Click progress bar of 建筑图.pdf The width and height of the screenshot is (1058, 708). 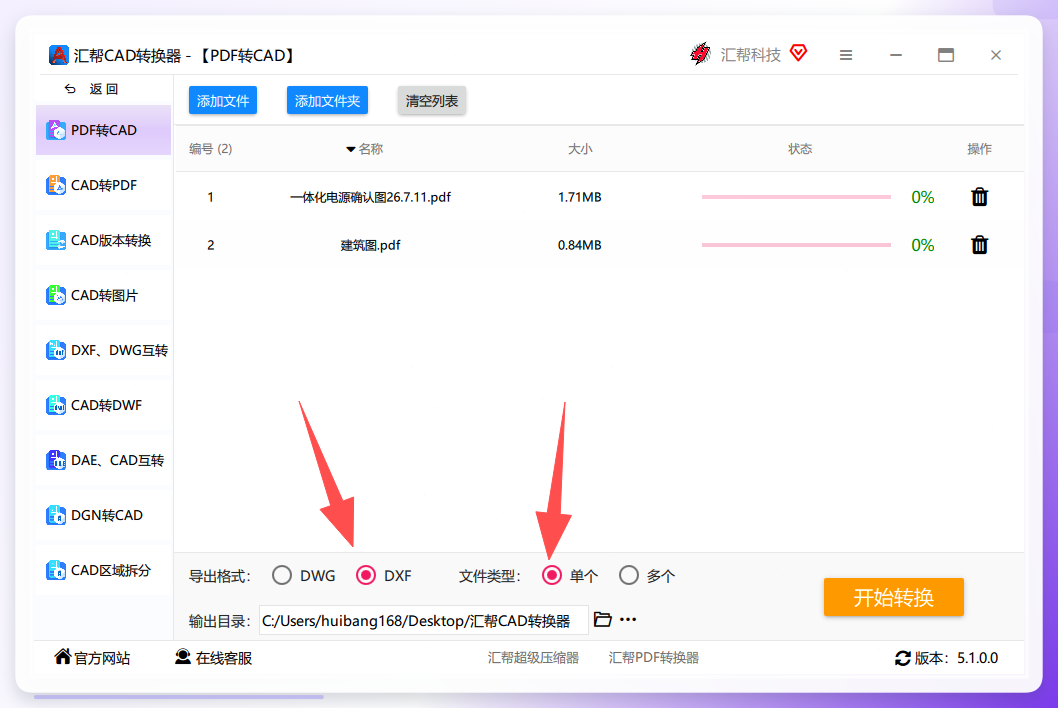point(796,245)
